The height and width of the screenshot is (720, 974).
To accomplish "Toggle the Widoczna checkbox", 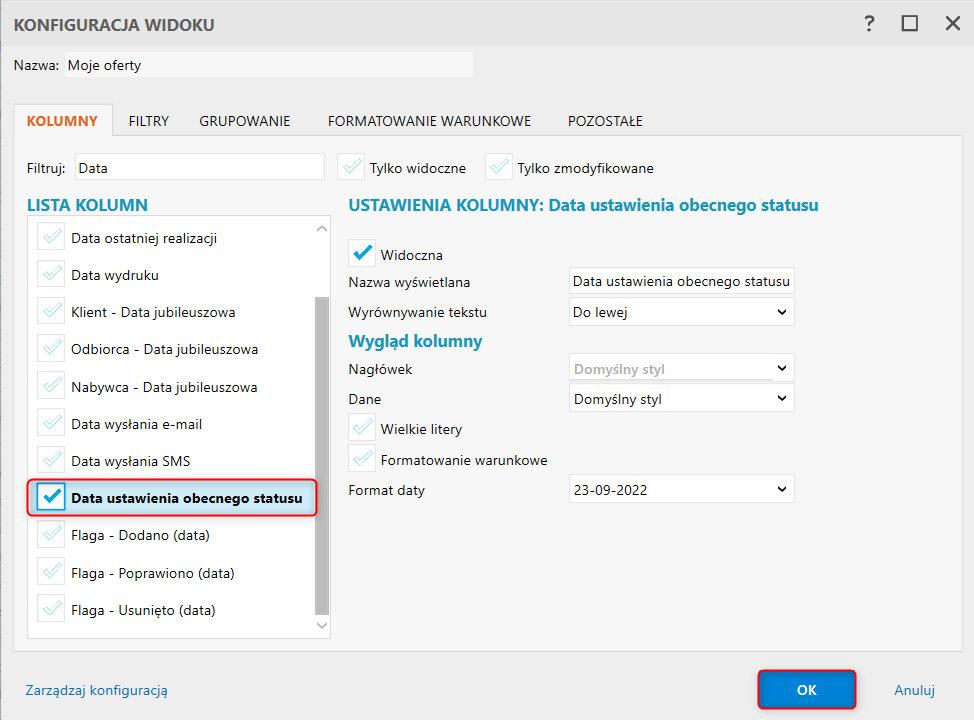I will (362, 254).
